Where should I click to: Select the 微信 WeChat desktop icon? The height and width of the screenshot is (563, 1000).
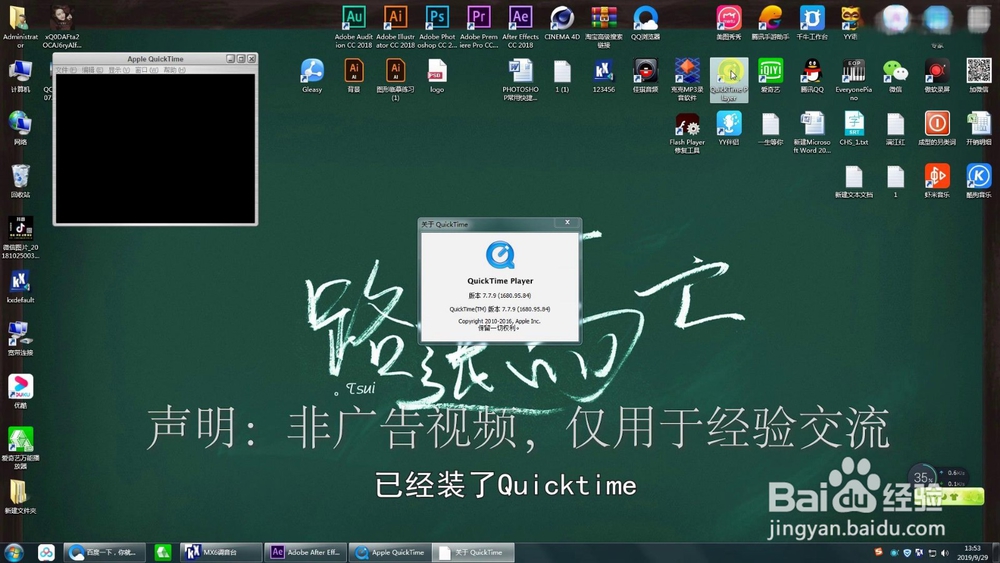(x=895, y=76)
